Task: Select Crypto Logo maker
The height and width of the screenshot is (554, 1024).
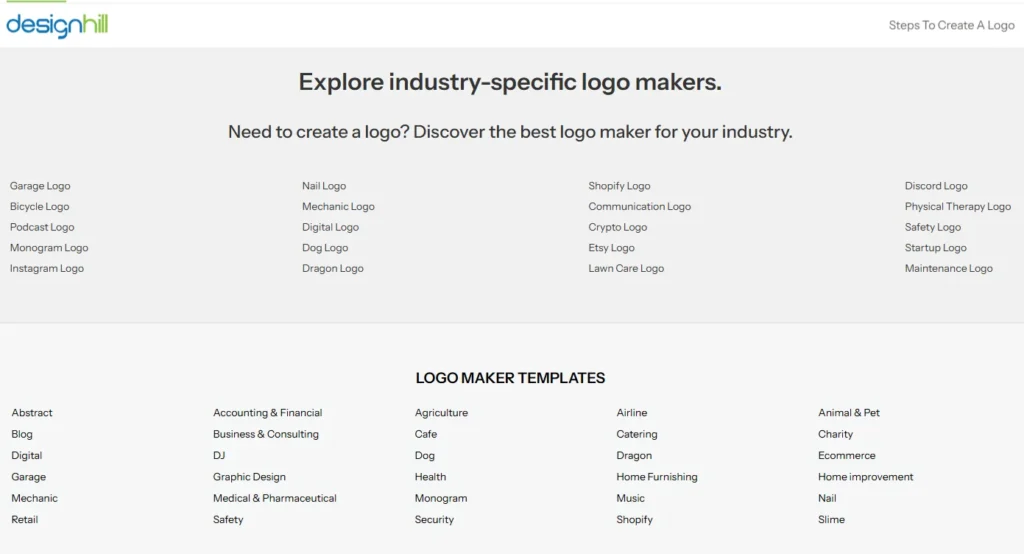Action: pos(618,227)
